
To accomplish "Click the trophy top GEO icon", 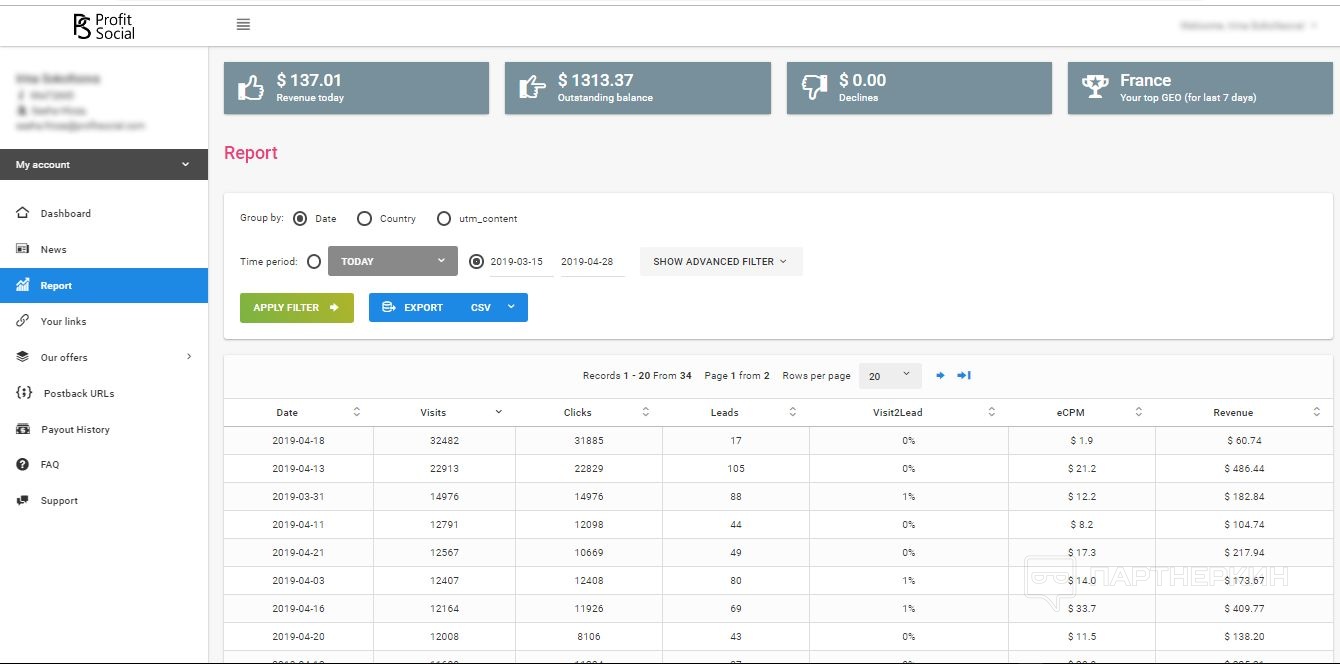I will click(x=1095, y=88).
